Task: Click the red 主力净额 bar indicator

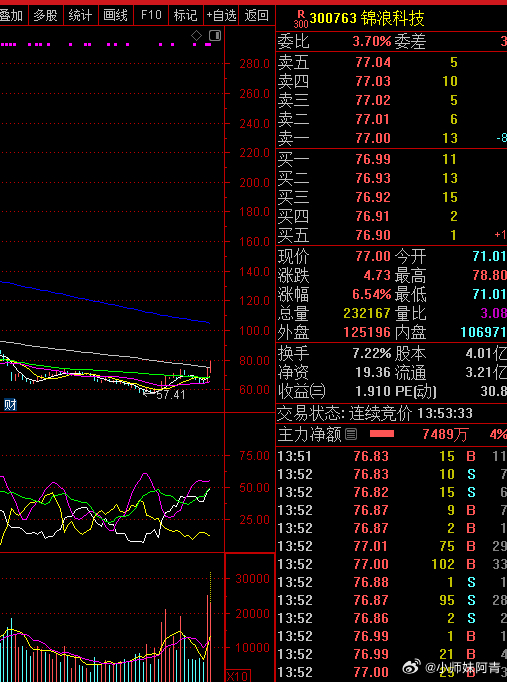Action: 382,434
